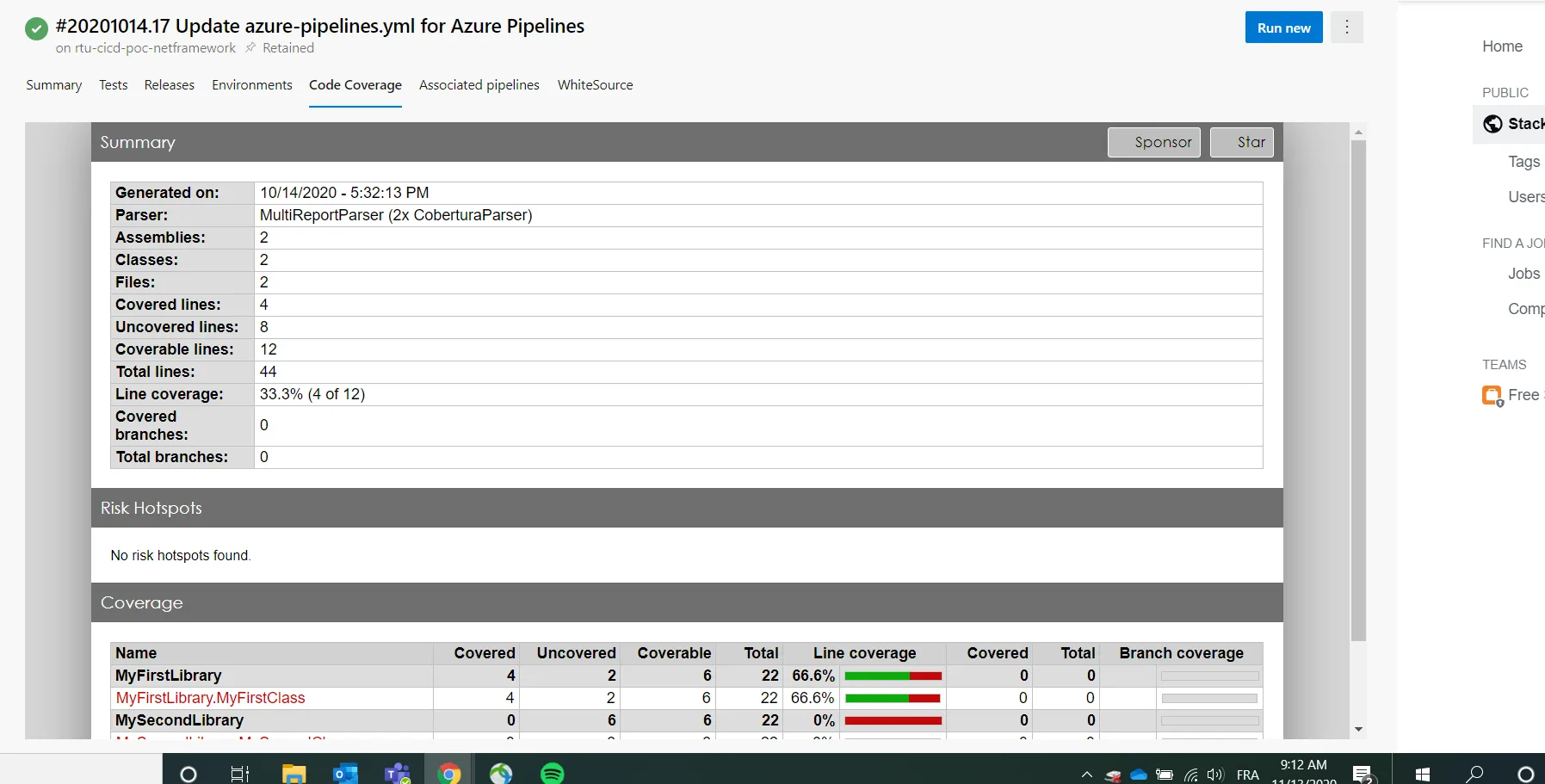1545x784 pixels.
Task: Click the Retained label text
Action: pyautogui.click(x=288, y=48)
